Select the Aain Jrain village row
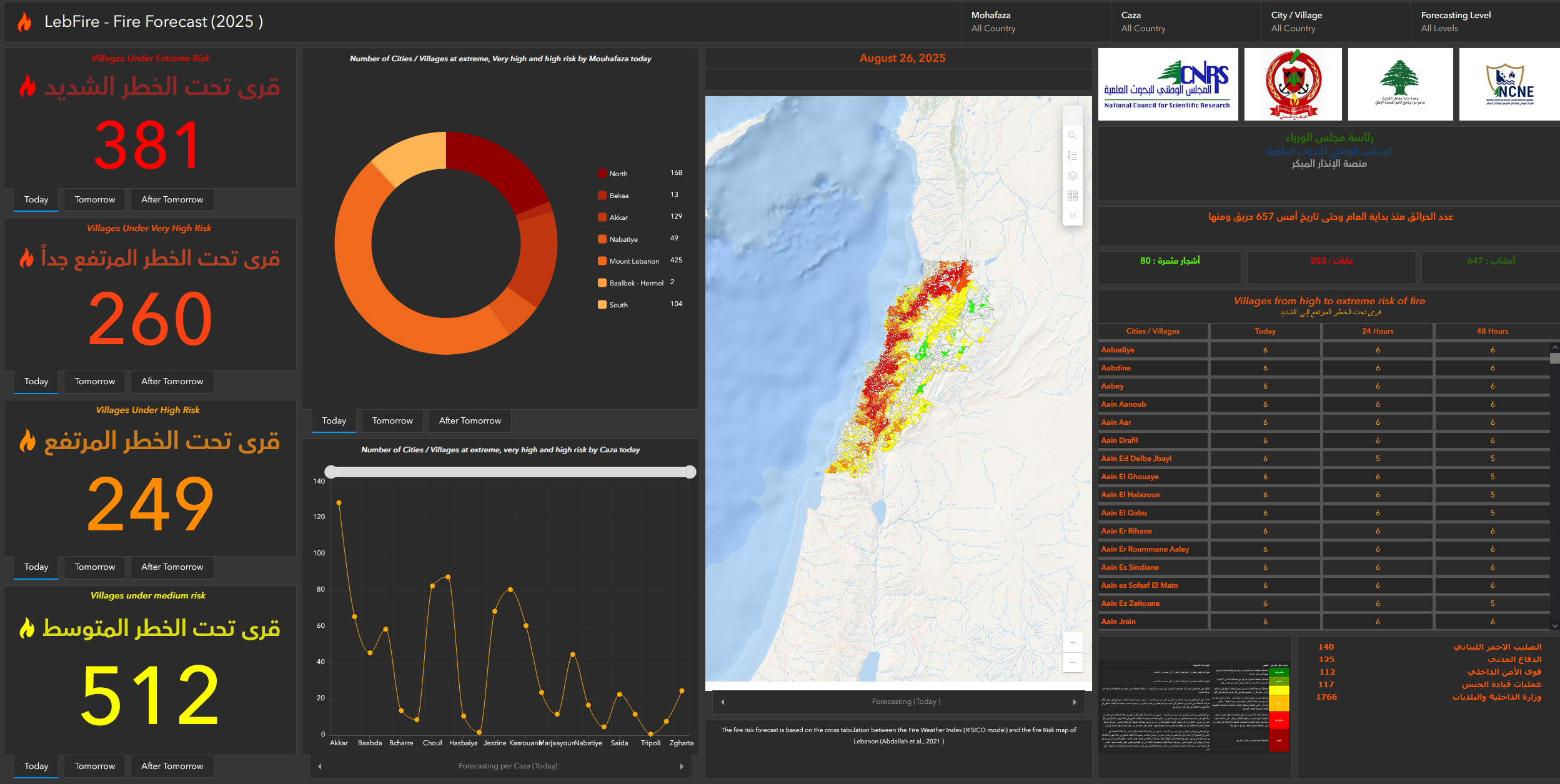 tap(1324, 622)
